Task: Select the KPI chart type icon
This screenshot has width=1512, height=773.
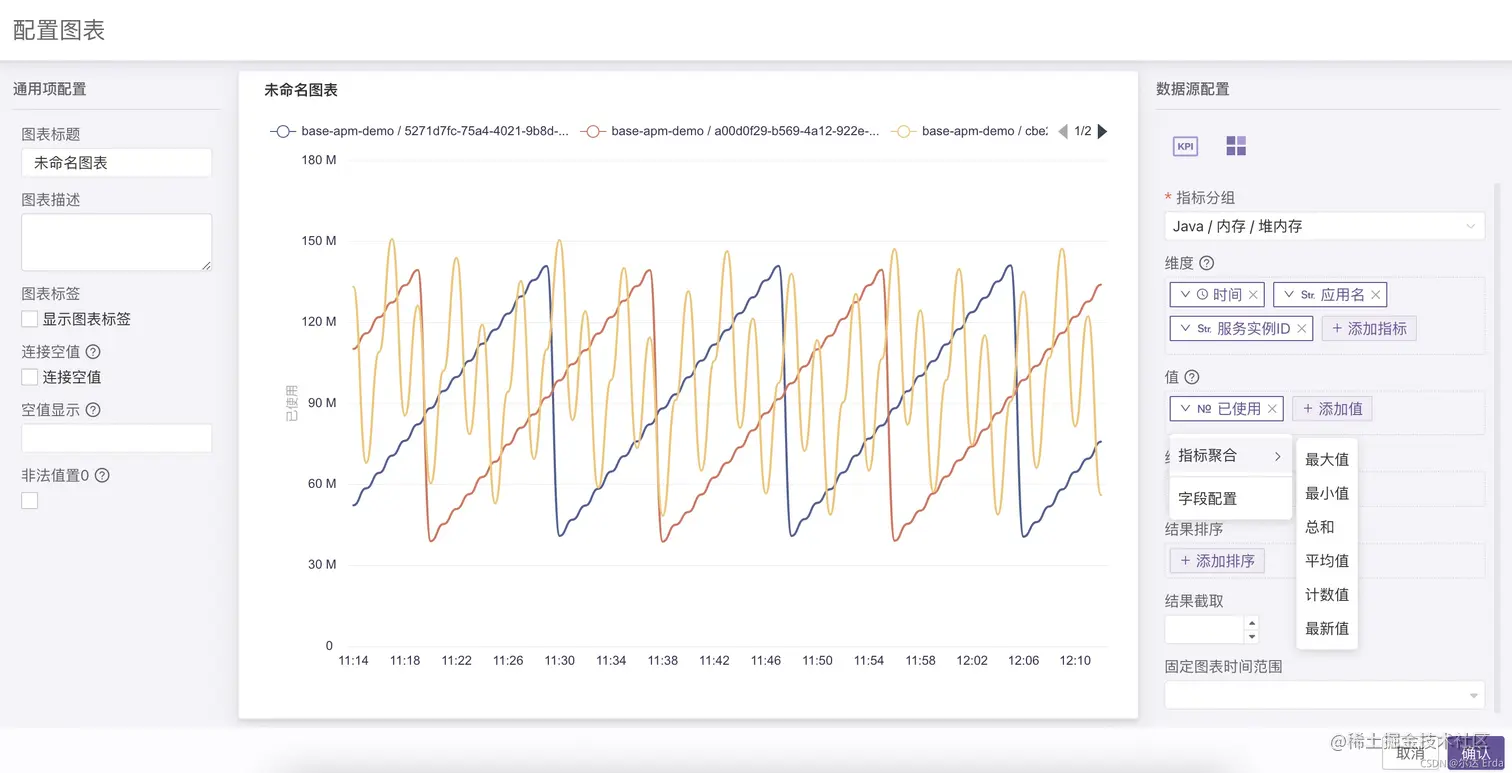Action: 1185,146
